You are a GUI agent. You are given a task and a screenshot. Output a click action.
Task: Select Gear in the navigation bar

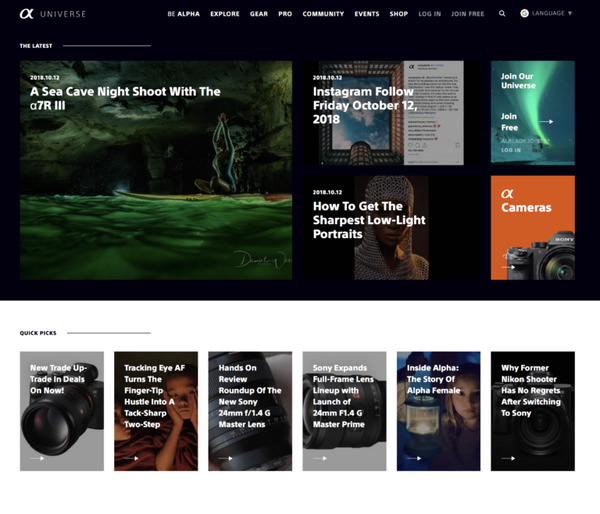click(x=258, y=14)
